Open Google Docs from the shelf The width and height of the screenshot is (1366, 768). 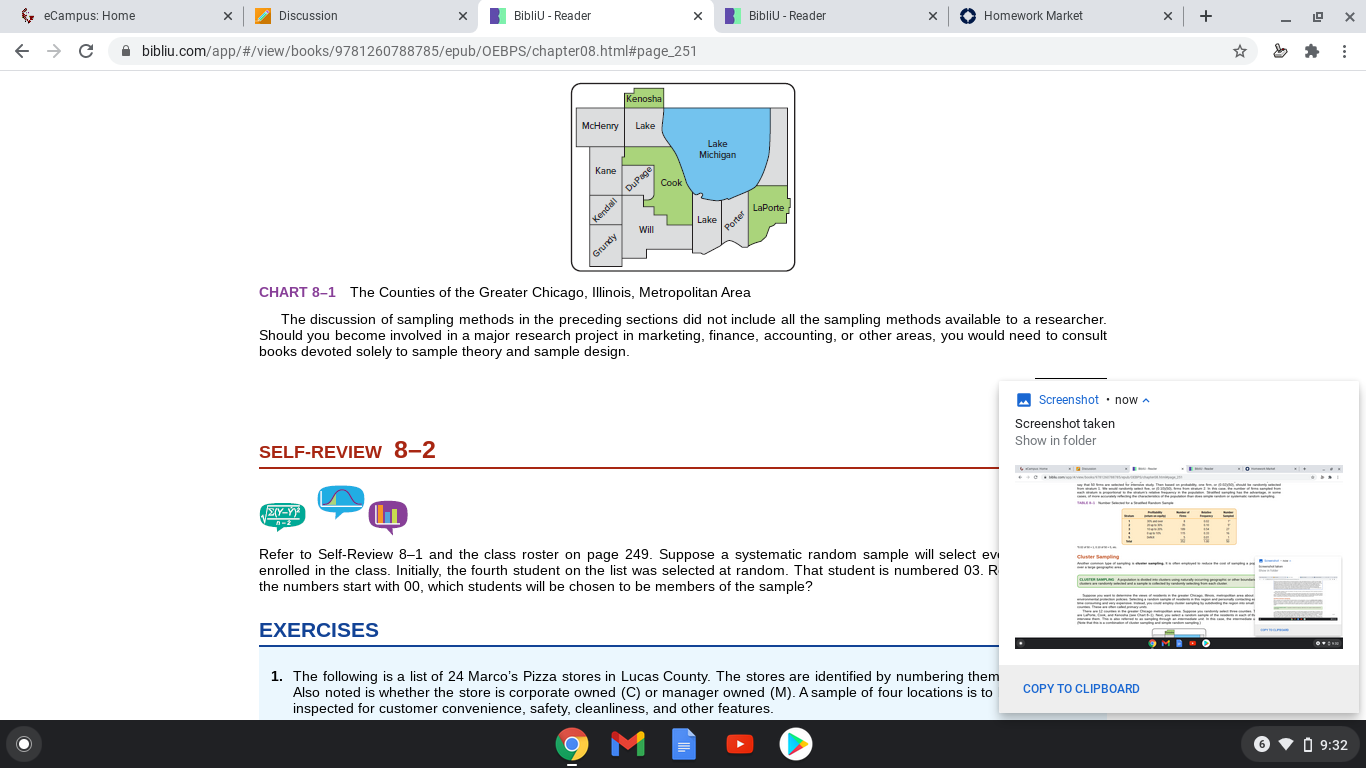[684, 744]
